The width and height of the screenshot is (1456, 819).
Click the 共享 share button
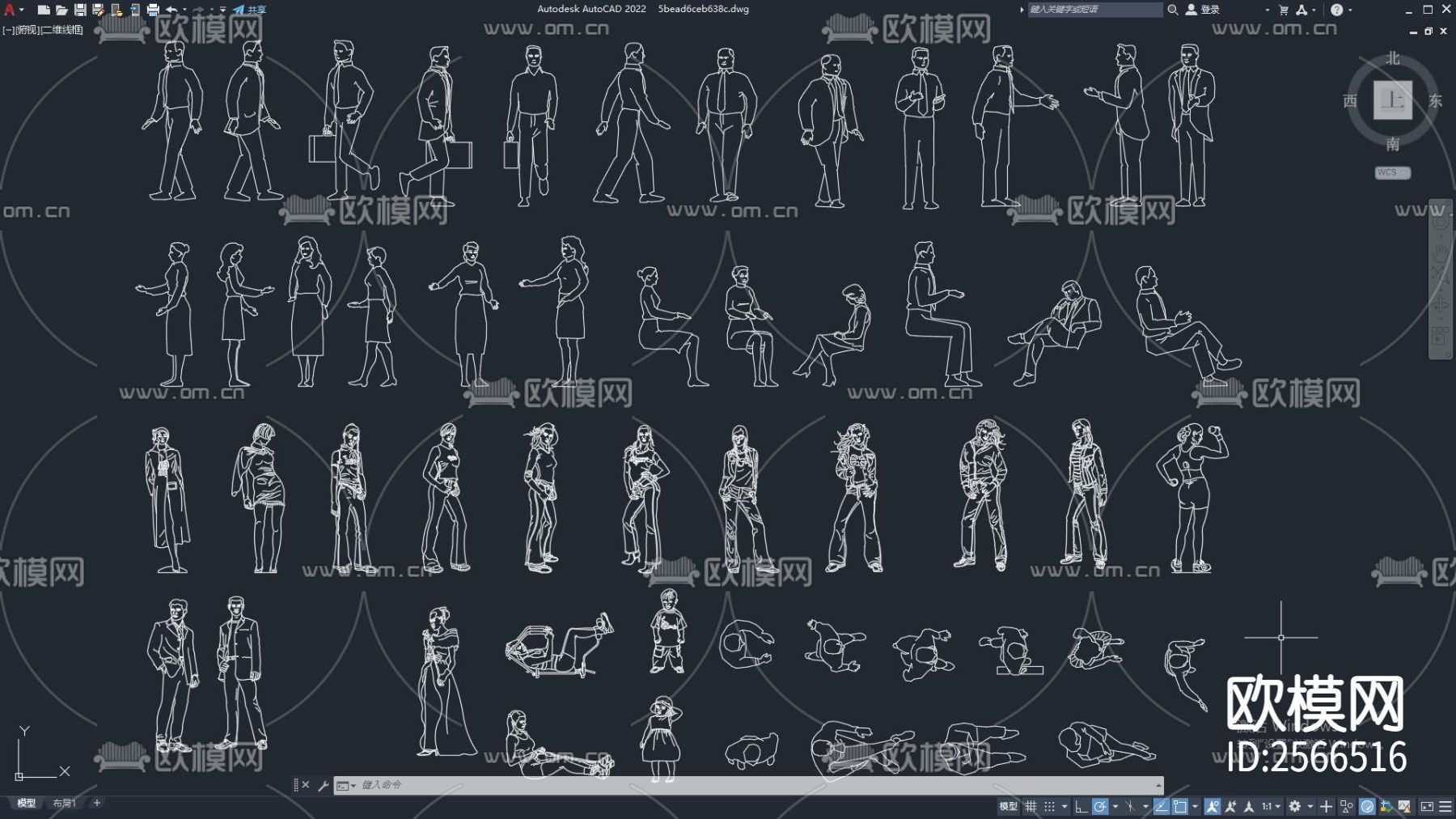[x=250, y=10]
